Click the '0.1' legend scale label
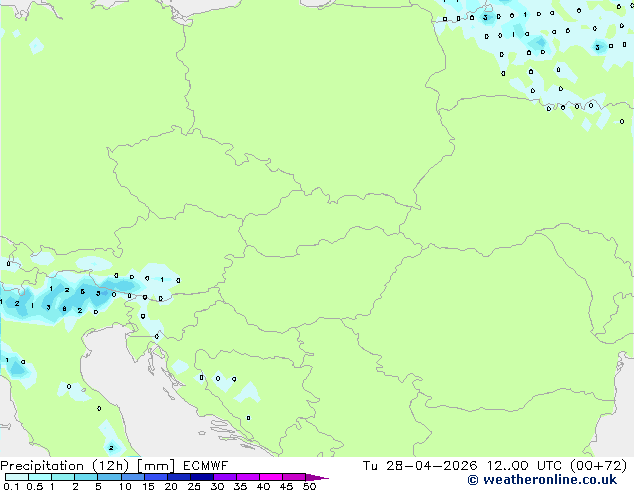Viewport: 634px width, 490px height. click(x=11, y=486)
